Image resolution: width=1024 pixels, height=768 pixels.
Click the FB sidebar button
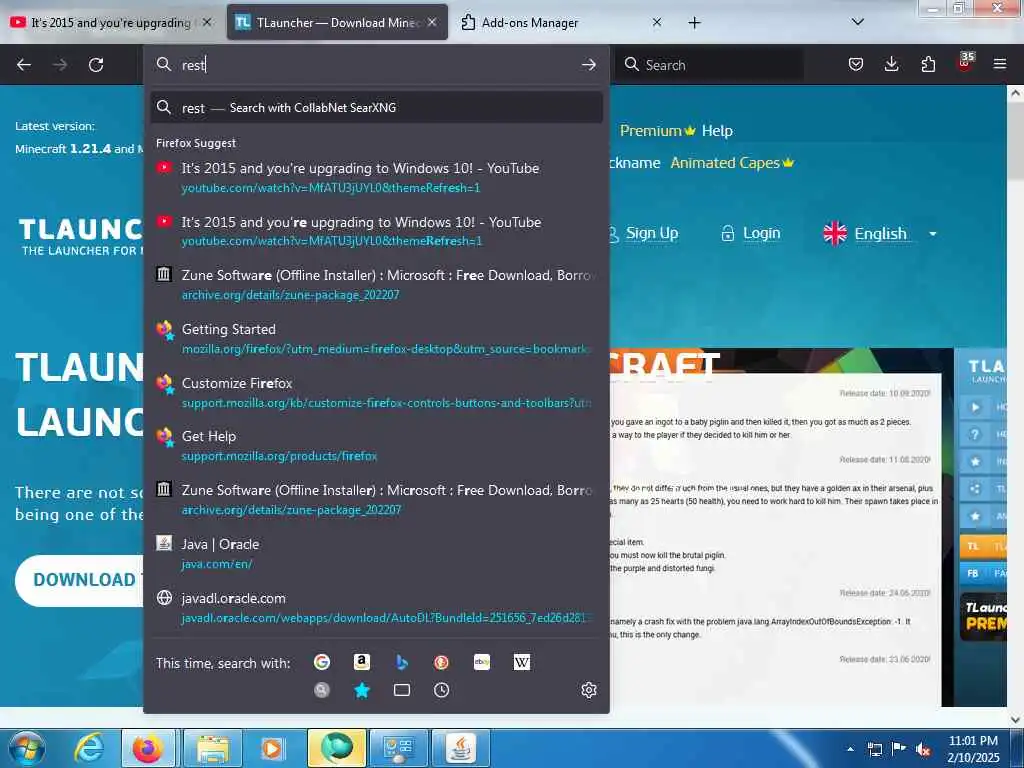982,573
